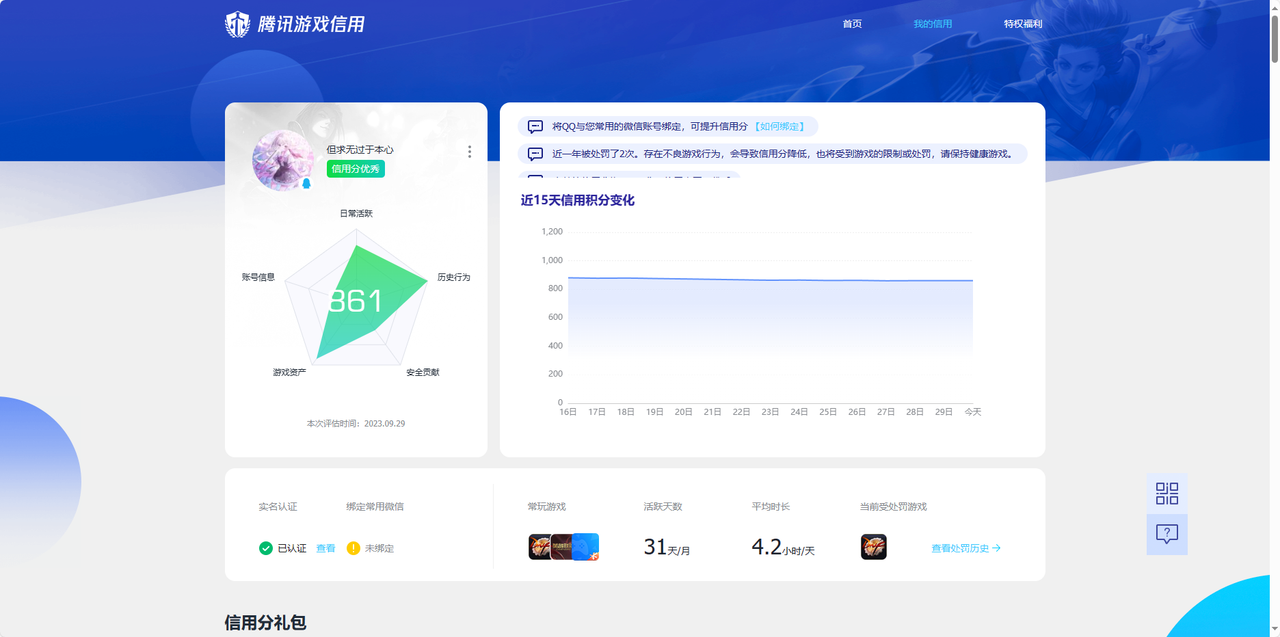Click the 今天 label on the chart axis
Image resolution: width=1280 pixels, height=637 pixels.
972,412
